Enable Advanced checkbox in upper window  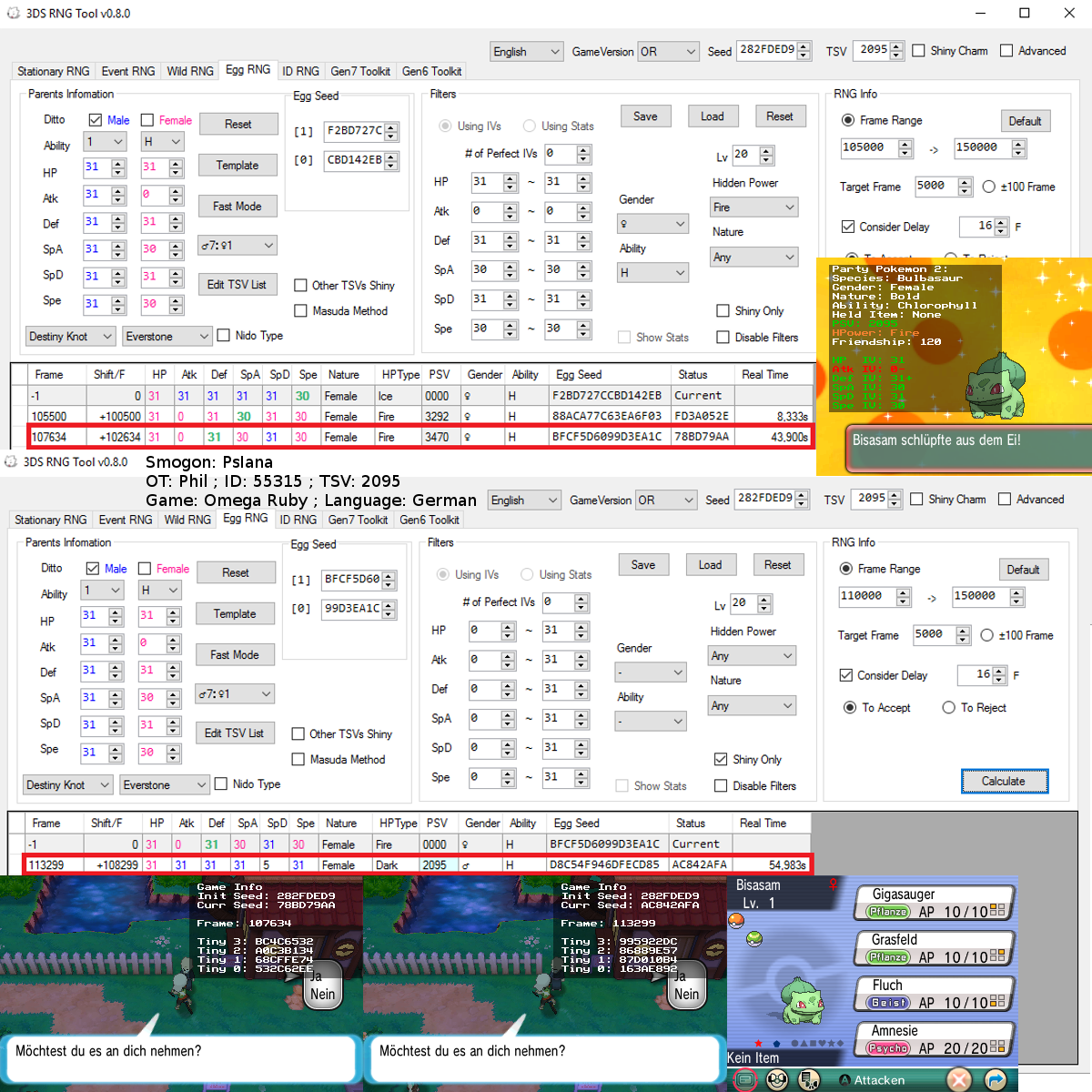click(x=1006, y=51)
